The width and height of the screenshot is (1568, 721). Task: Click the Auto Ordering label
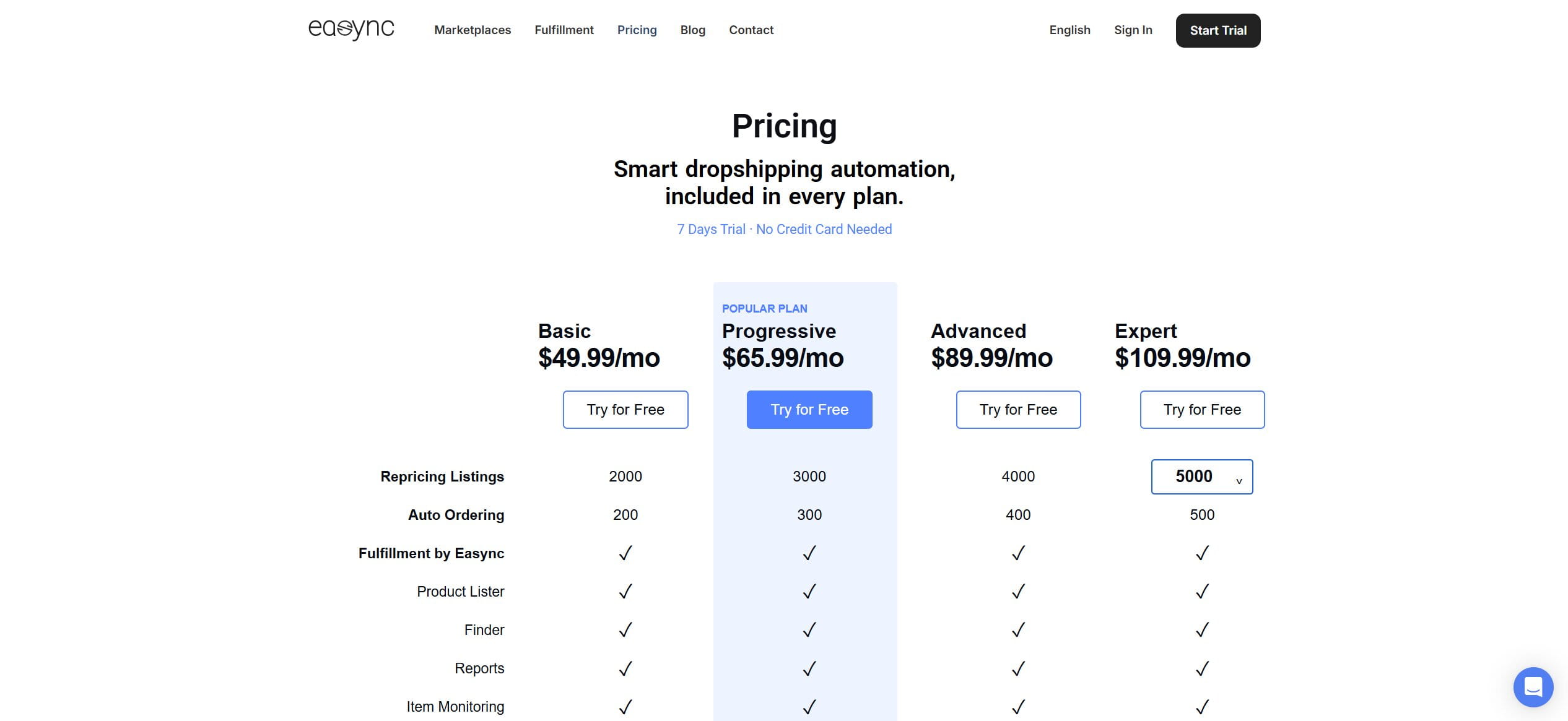click(456, 515)
